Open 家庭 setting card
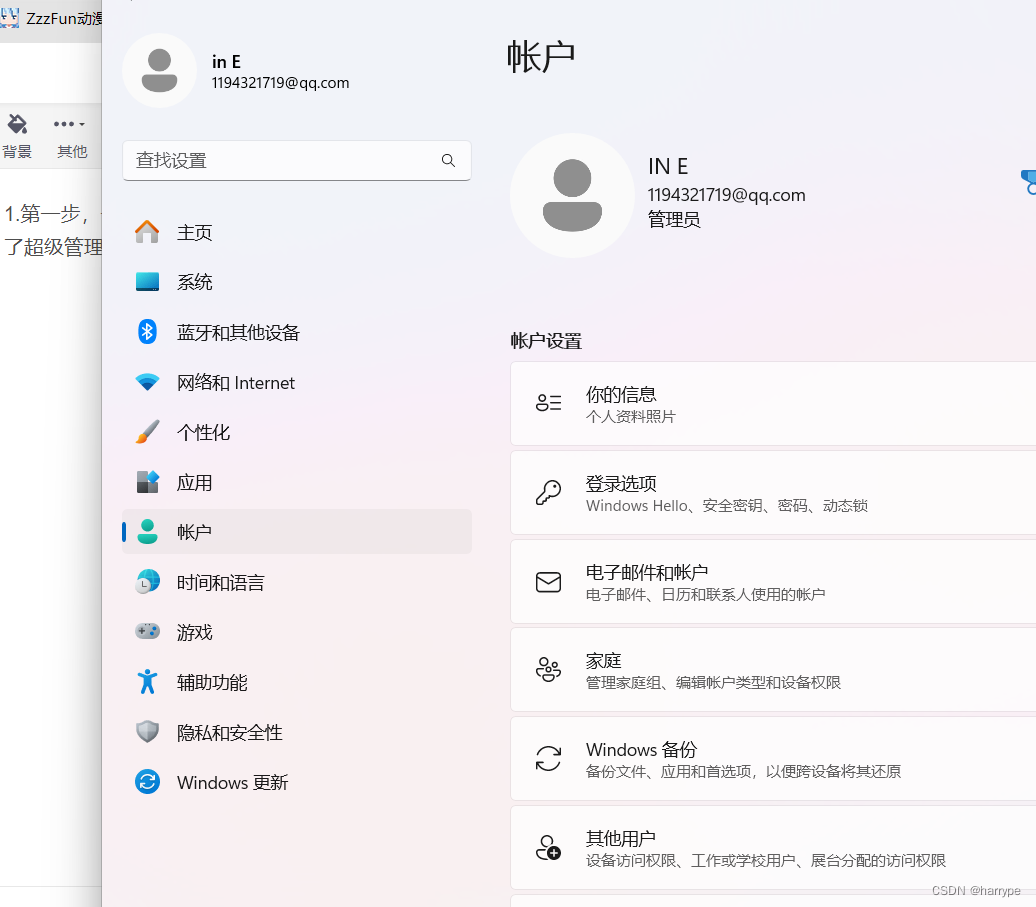 coord(773,670)
